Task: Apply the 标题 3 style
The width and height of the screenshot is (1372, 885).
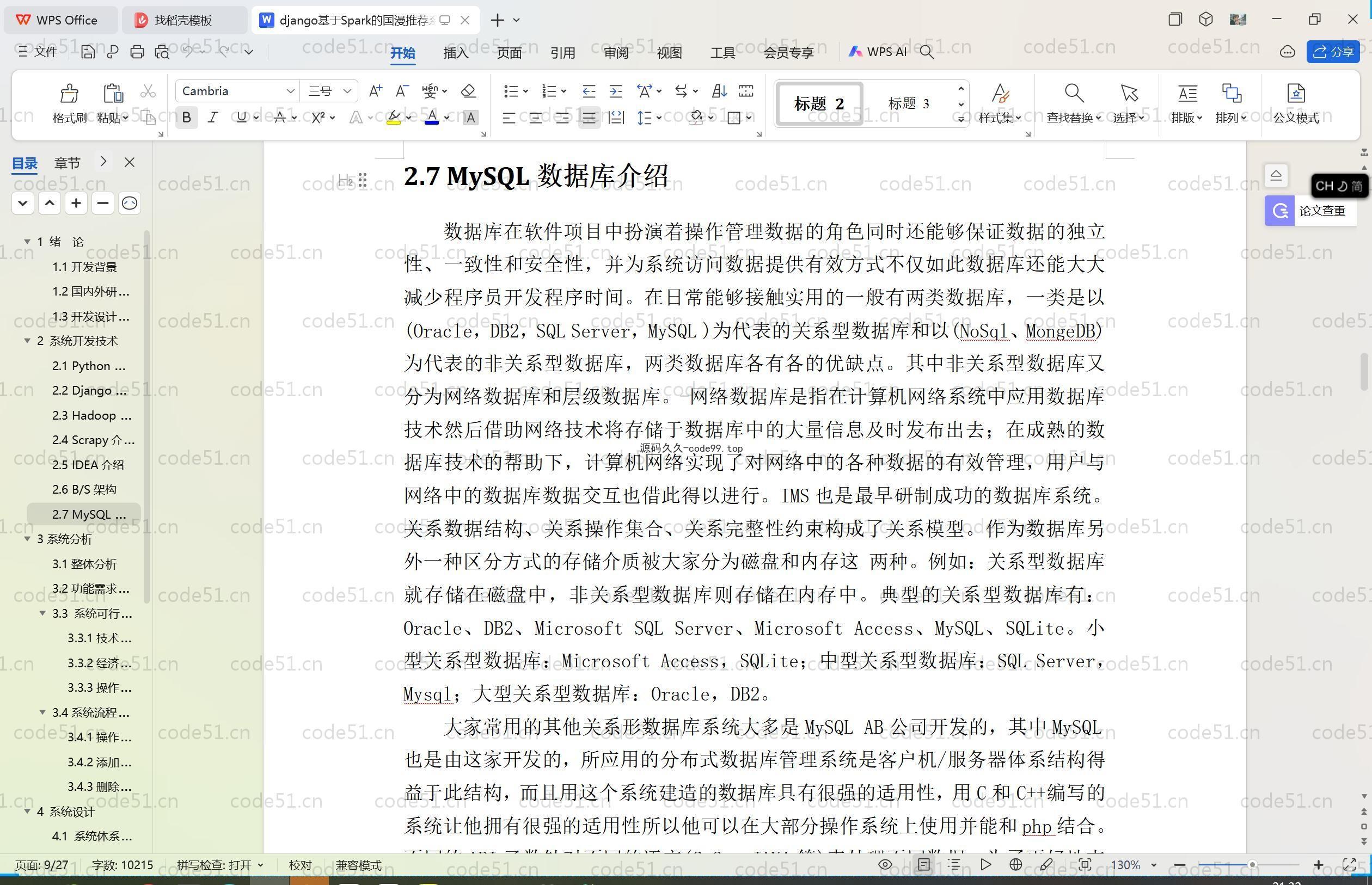Action: (909, 104)
